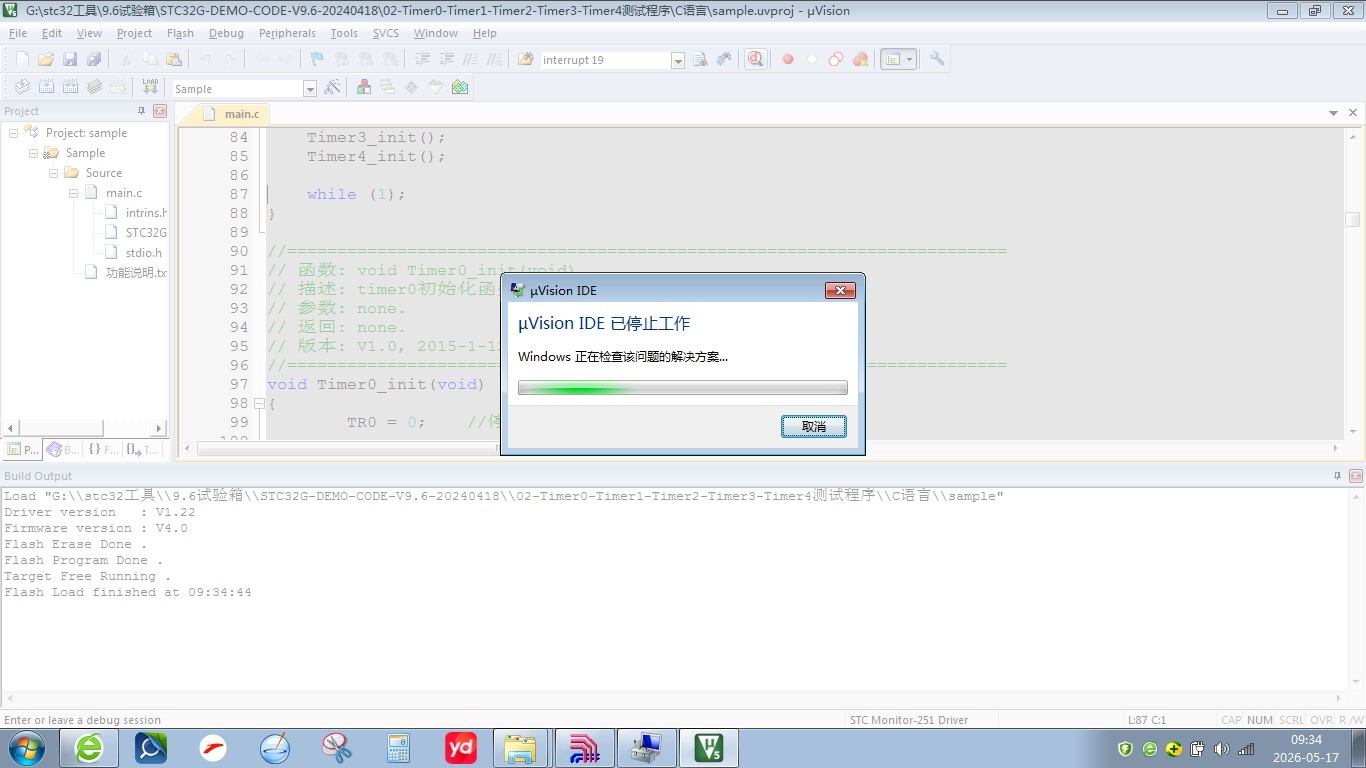The image size is (1366, 768).
Task: Click the Build target icon
Action: point(46,88)
